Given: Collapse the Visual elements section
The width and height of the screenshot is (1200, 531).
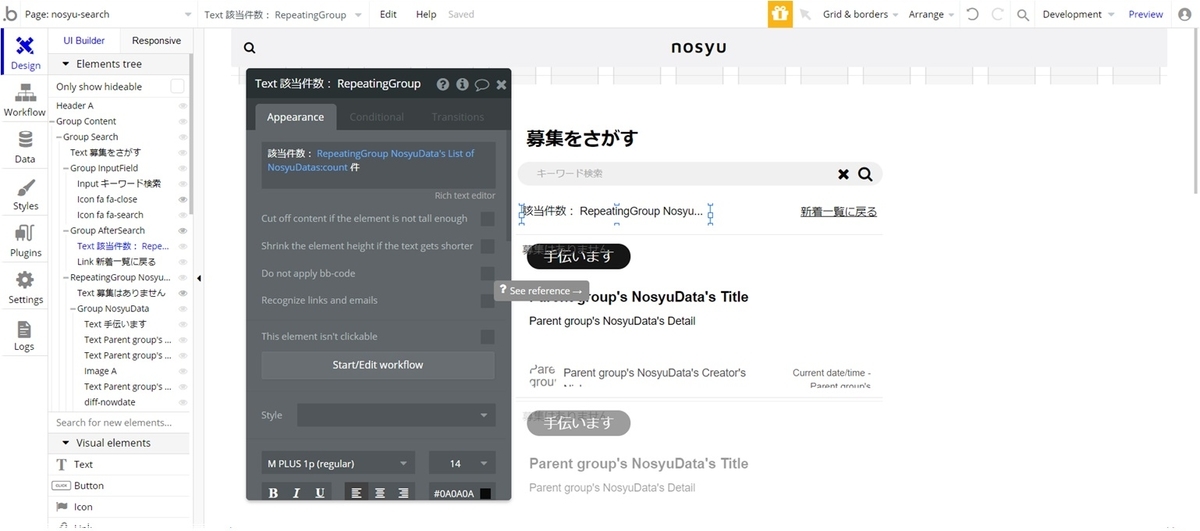Looking at the screenshot, I should pyautogui.click(x=66, y=443).
